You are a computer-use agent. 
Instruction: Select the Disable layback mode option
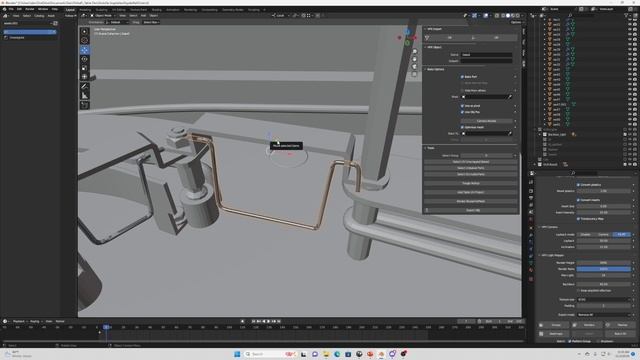pos(585,235)
